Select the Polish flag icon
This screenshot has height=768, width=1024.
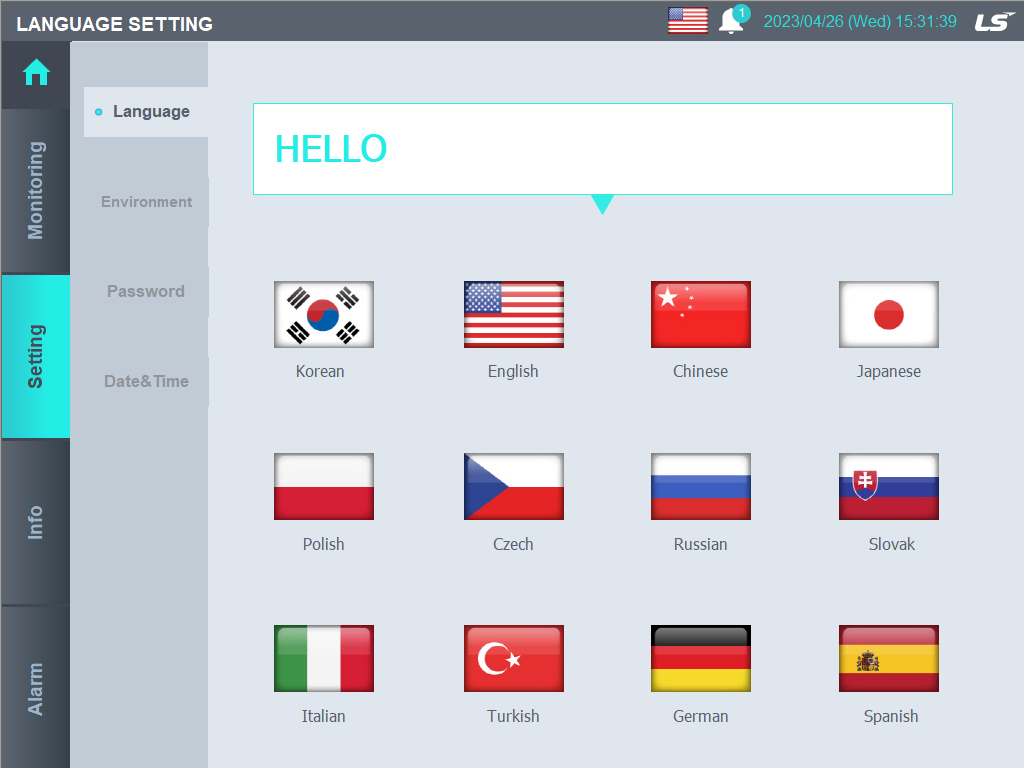click(324, 487)
